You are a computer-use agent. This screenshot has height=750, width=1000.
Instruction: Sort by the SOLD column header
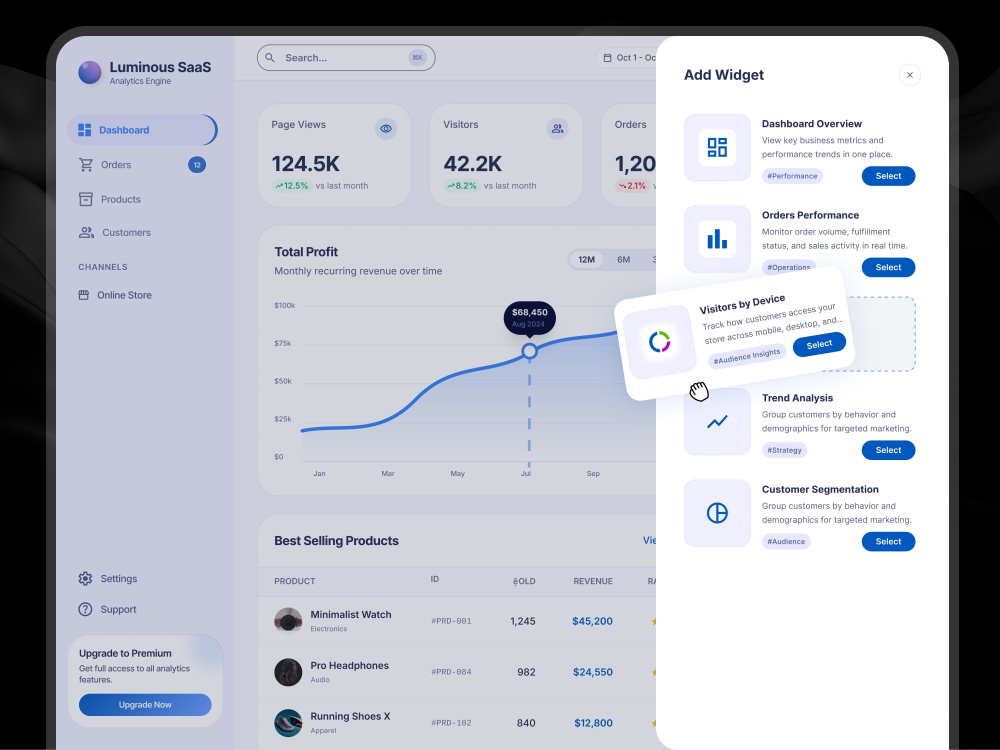click(524, 581)
